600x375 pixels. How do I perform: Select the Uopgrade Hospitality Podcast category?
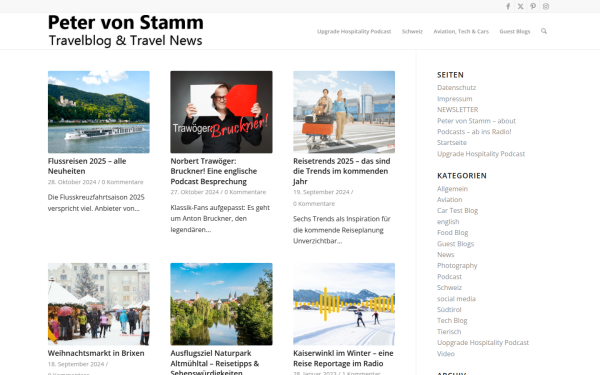coord(483,342)
